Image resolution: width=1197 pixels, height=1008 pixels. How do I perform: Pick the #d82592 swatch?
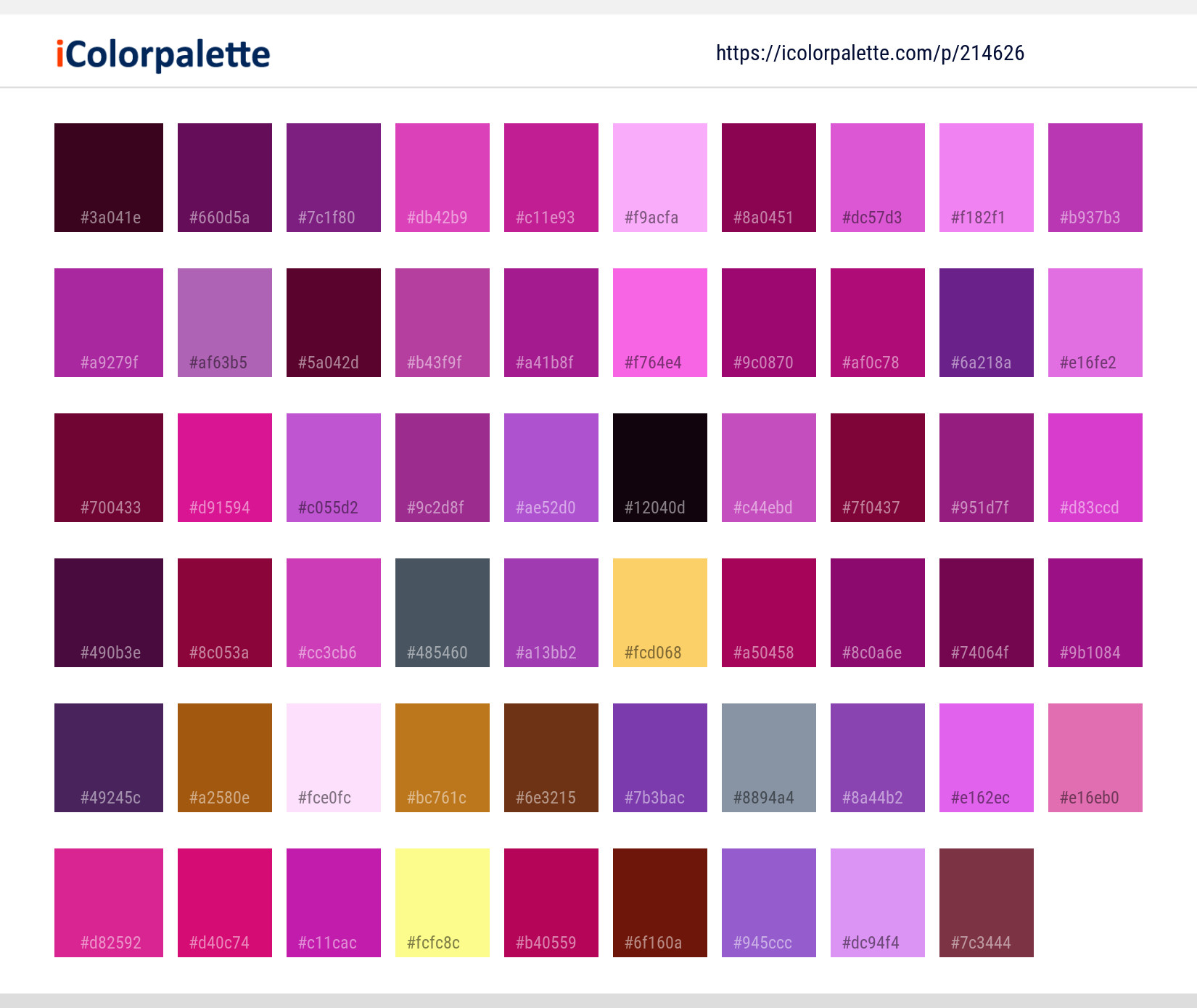(x=109, y=903)
